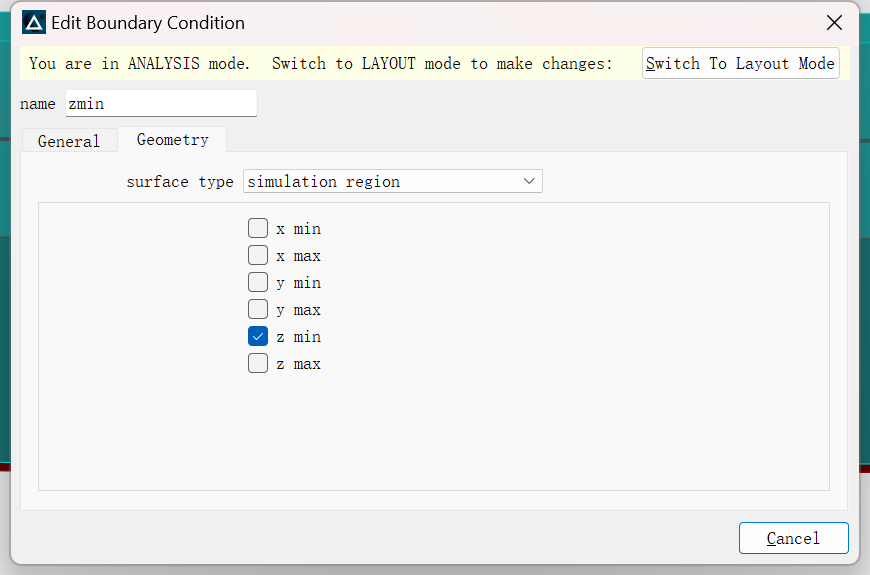This screenshot has width=870, height=575.
Task: Click the chevron arrow of surface type
Action: pos(529,181)
